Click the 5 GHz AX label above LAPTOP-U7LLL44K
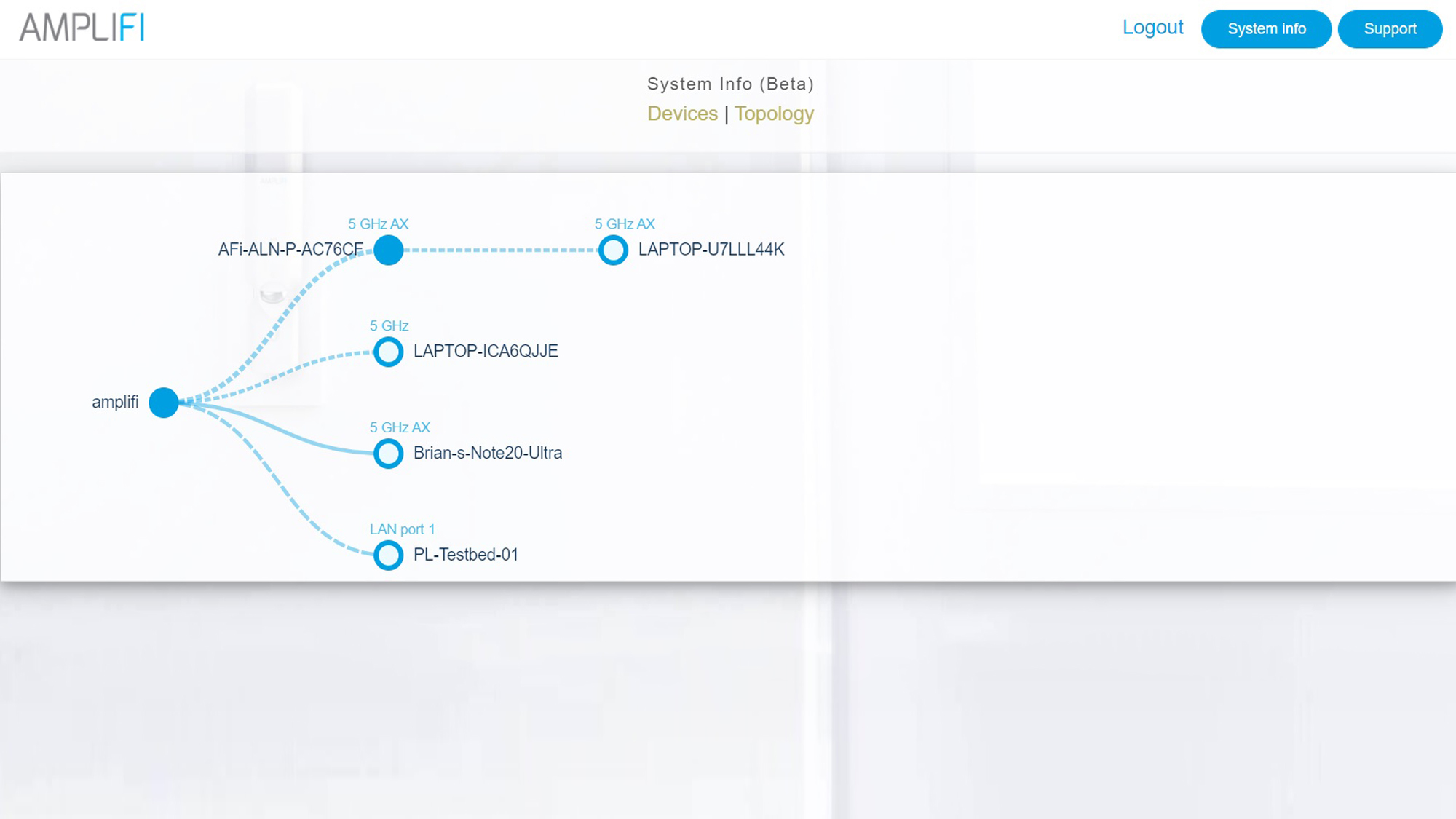1456x819 pixels. 625,224
